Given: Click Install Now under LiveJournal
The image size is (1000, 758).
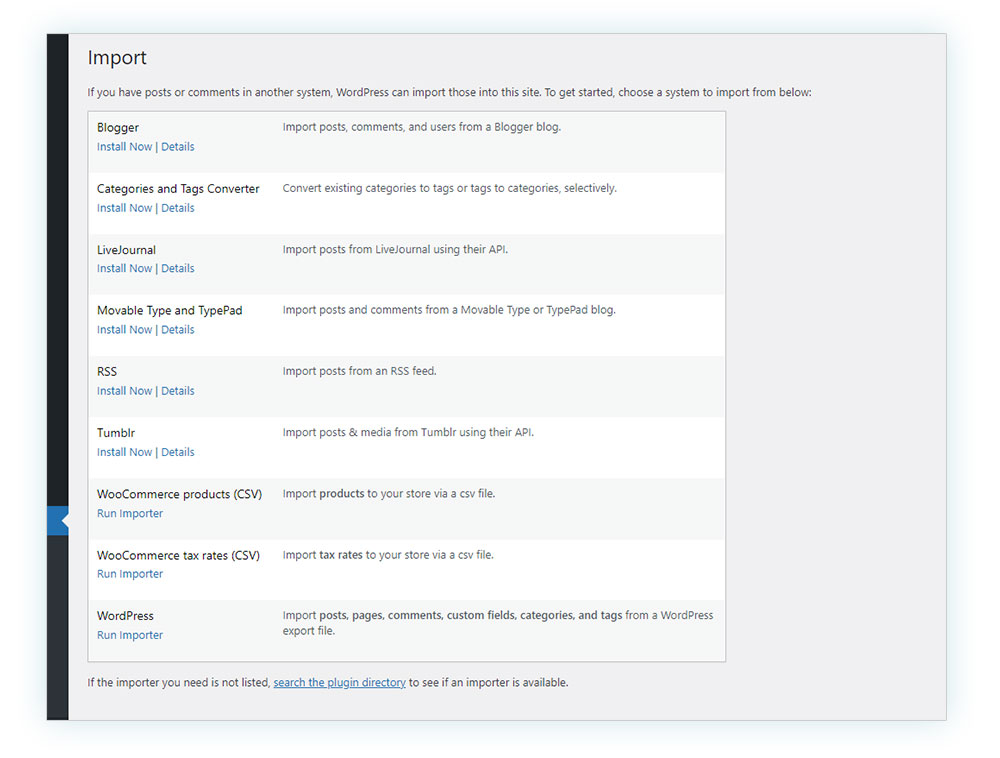Looking at the screenshot, I should (x=124, y=268).
